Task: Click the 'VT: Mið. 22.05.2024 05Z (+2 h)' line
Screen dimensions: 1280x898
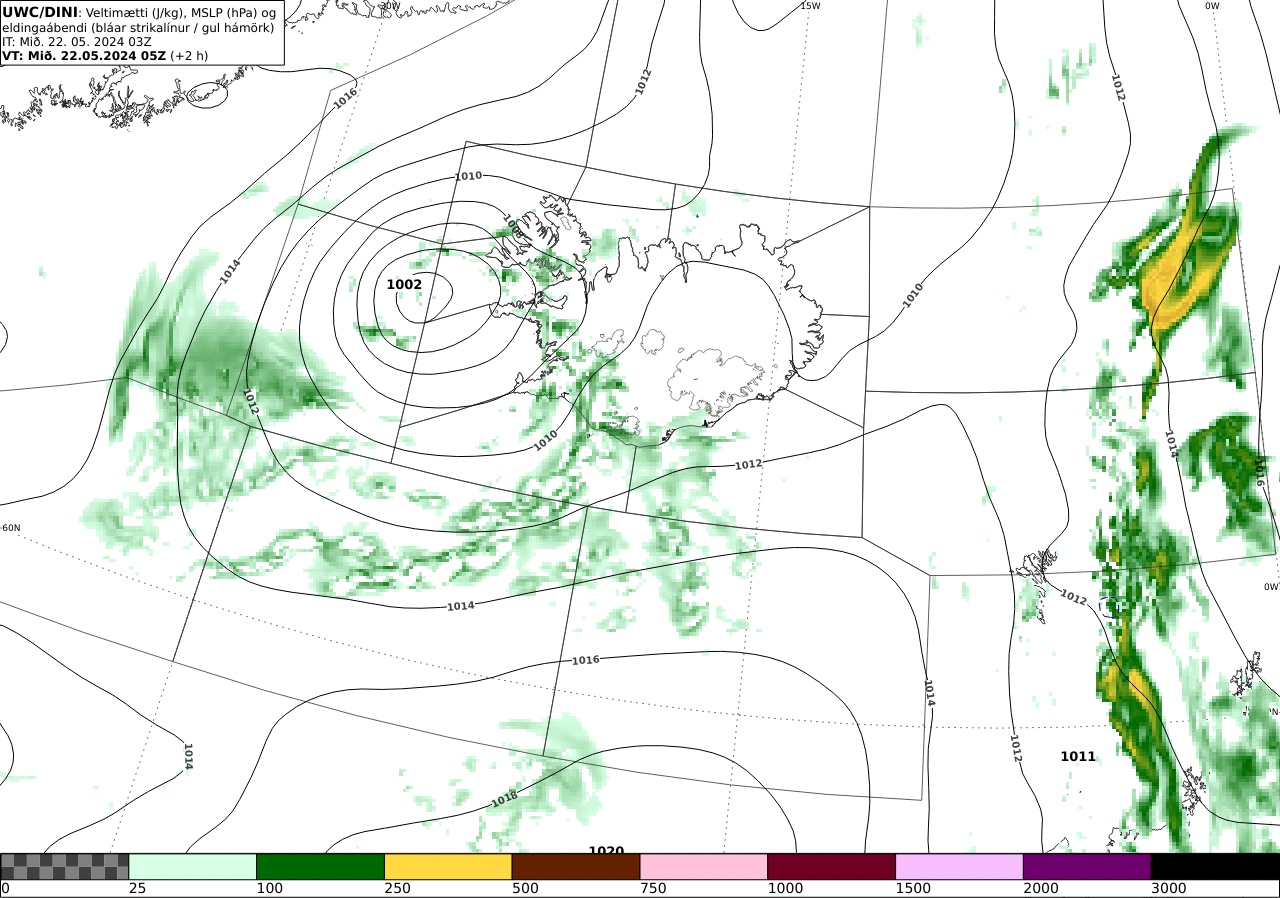Action: 105,56
